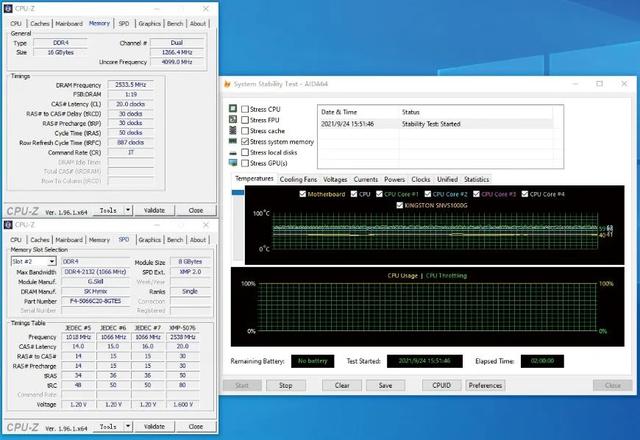Click Validate in upper CPU-Z window

point(154,210)
